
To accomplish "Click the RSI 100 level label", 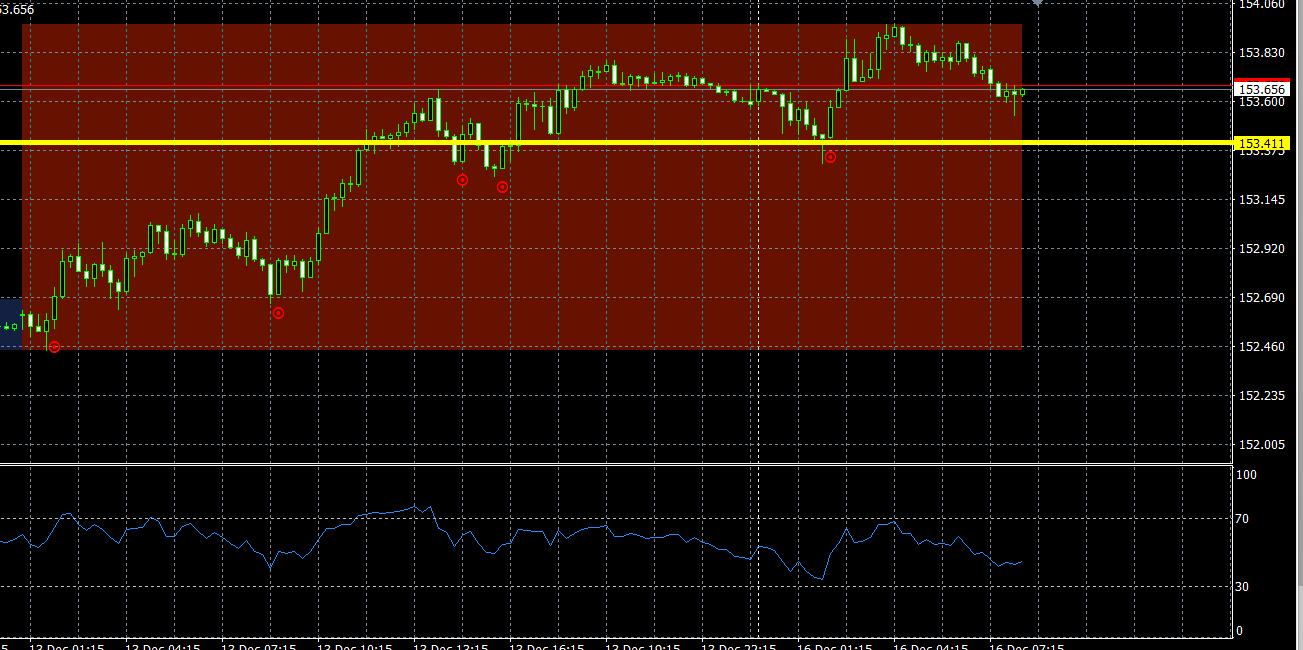I will 1246,475.
